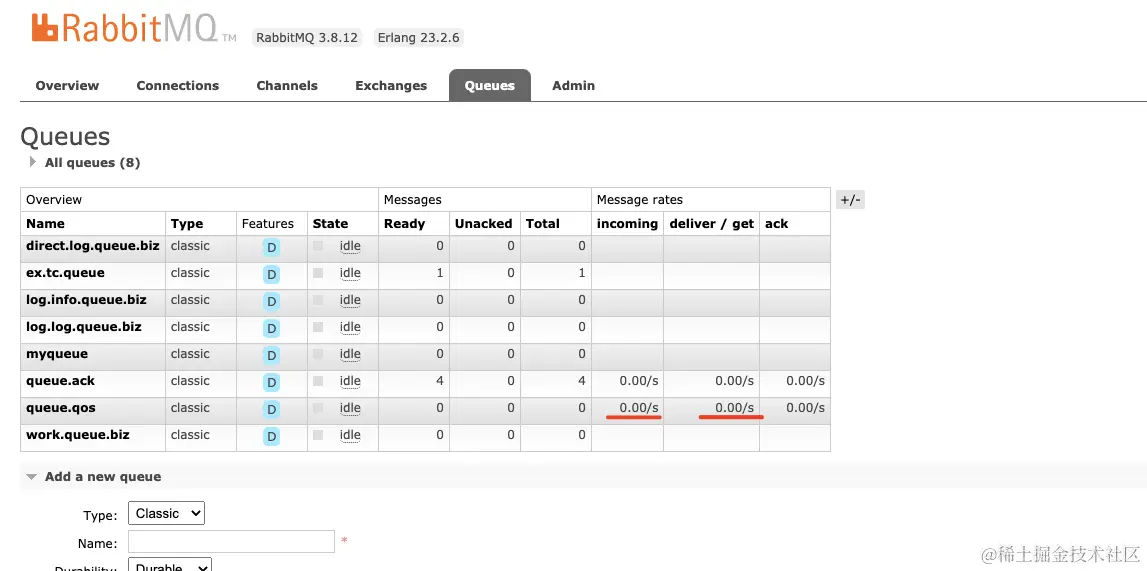
Task: Open the queue.ack queue link
Action: click(60, 381)
